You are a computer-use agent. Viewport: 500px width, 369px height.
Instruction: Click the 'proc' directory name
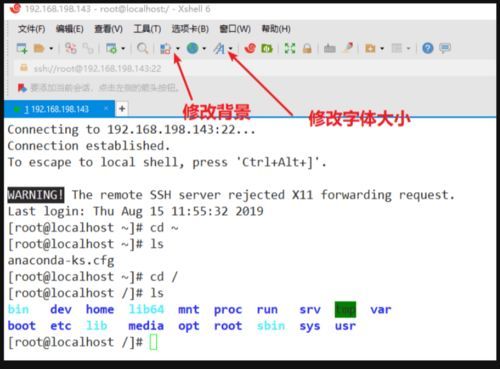point(228,310)
